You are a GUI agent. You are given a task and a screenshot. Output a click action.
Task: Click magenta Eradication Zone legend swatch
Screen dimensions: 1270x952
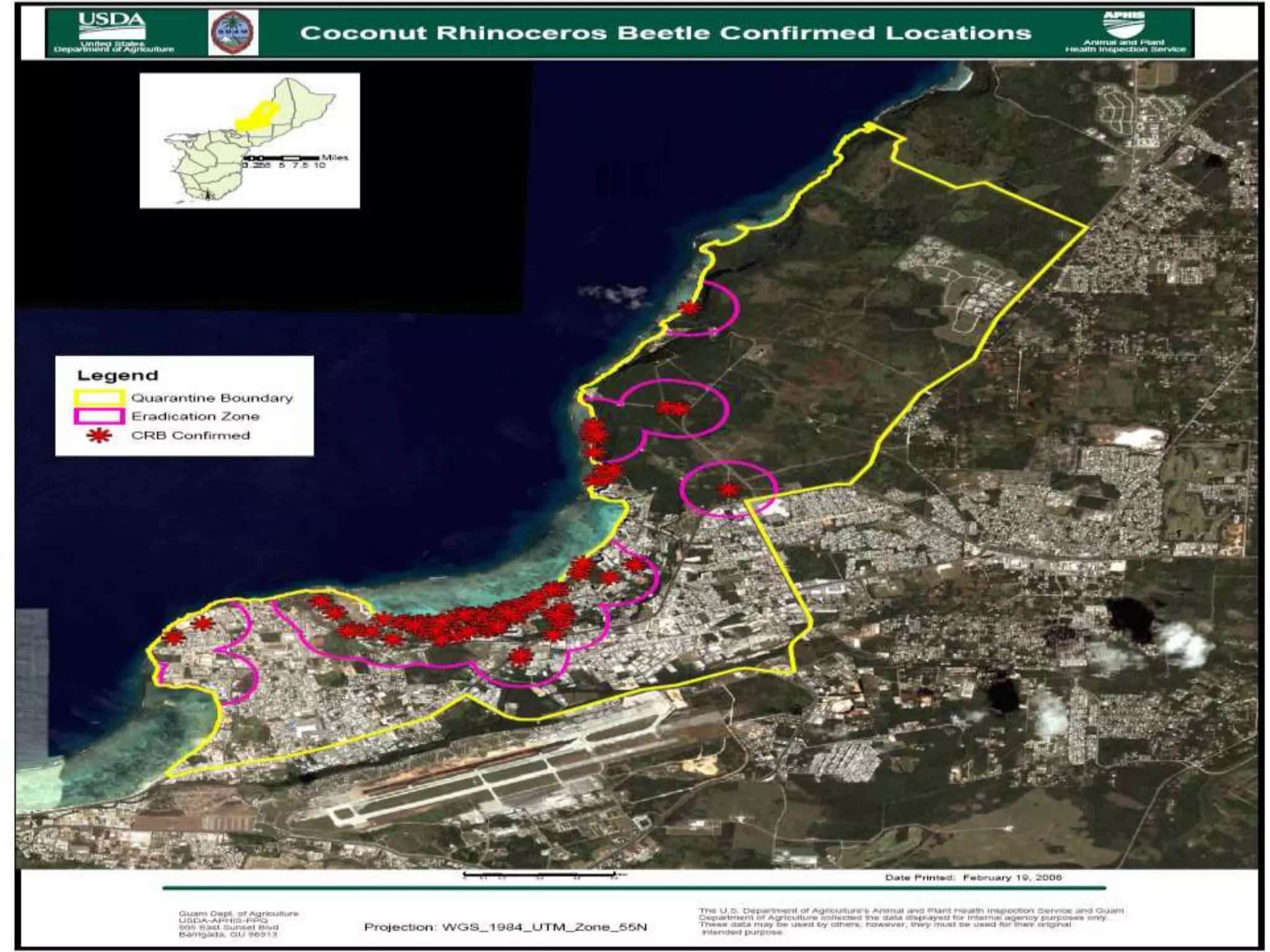(99, 416)
